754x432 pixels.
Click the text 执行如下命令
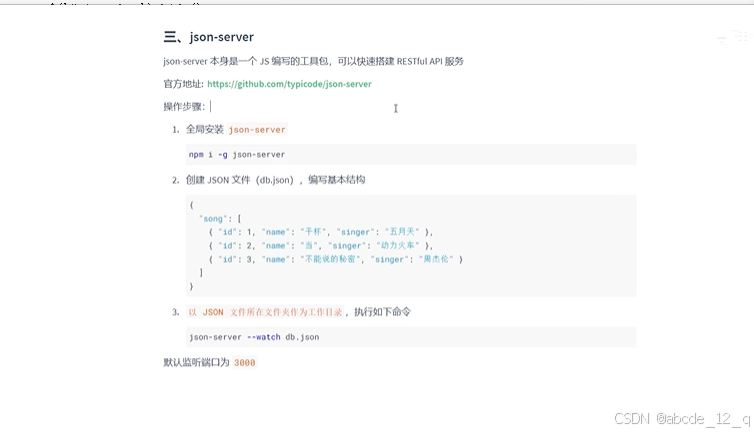382,312
